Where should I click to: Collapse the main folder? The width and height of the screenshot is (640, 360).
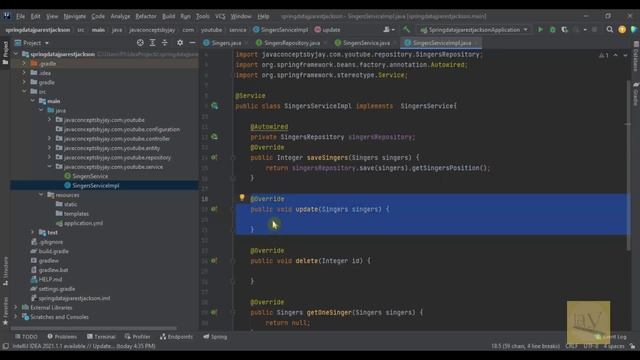[33, 101]
